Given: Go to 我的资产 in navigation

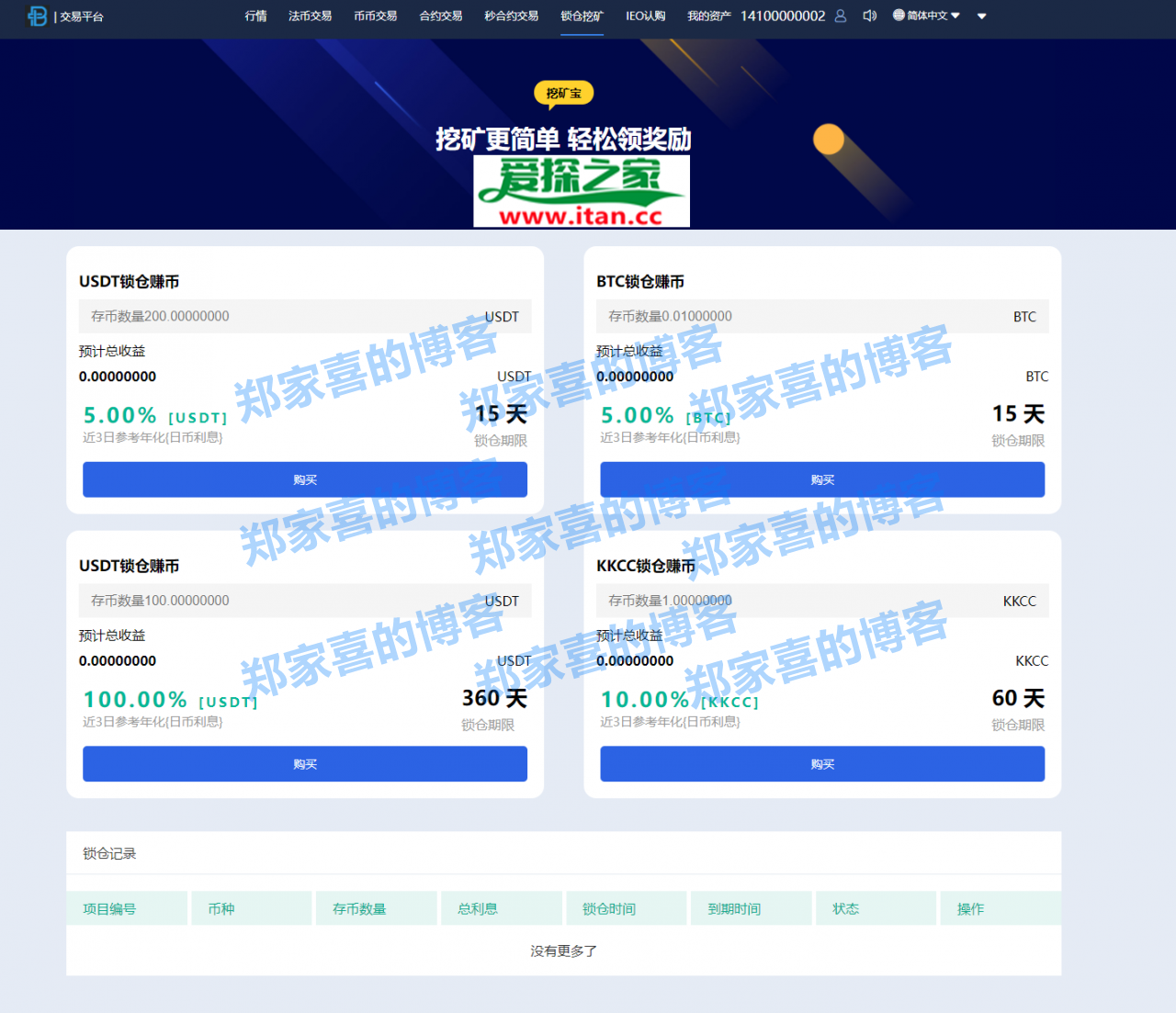Looking at the screenshot, I should click(709, 16).
